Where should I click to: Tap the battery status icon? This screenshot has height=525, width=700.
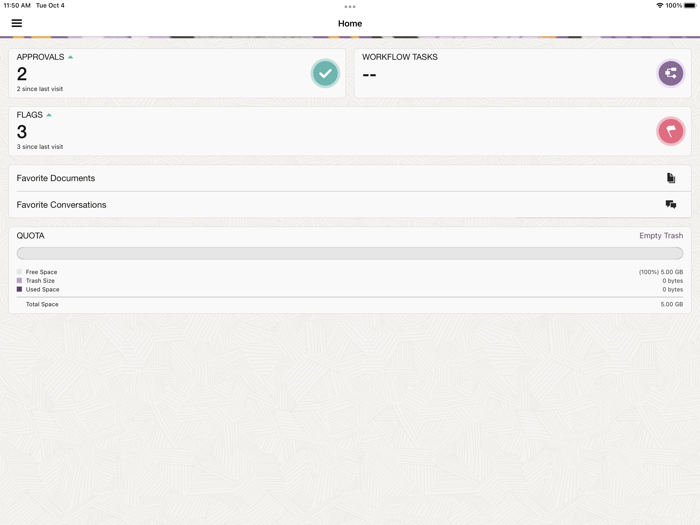(691, 5)
